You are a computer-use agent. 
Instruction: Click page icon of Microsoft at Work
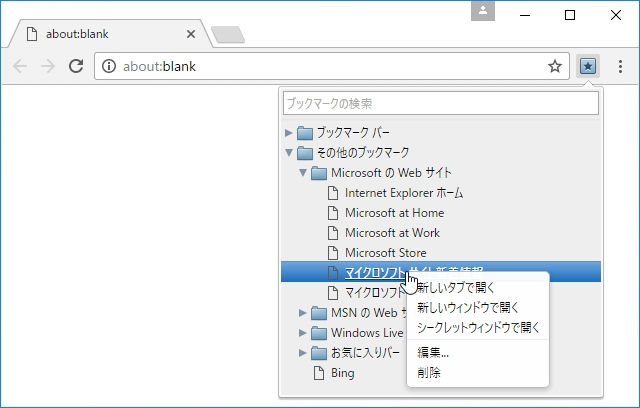[x=333, y=233]
